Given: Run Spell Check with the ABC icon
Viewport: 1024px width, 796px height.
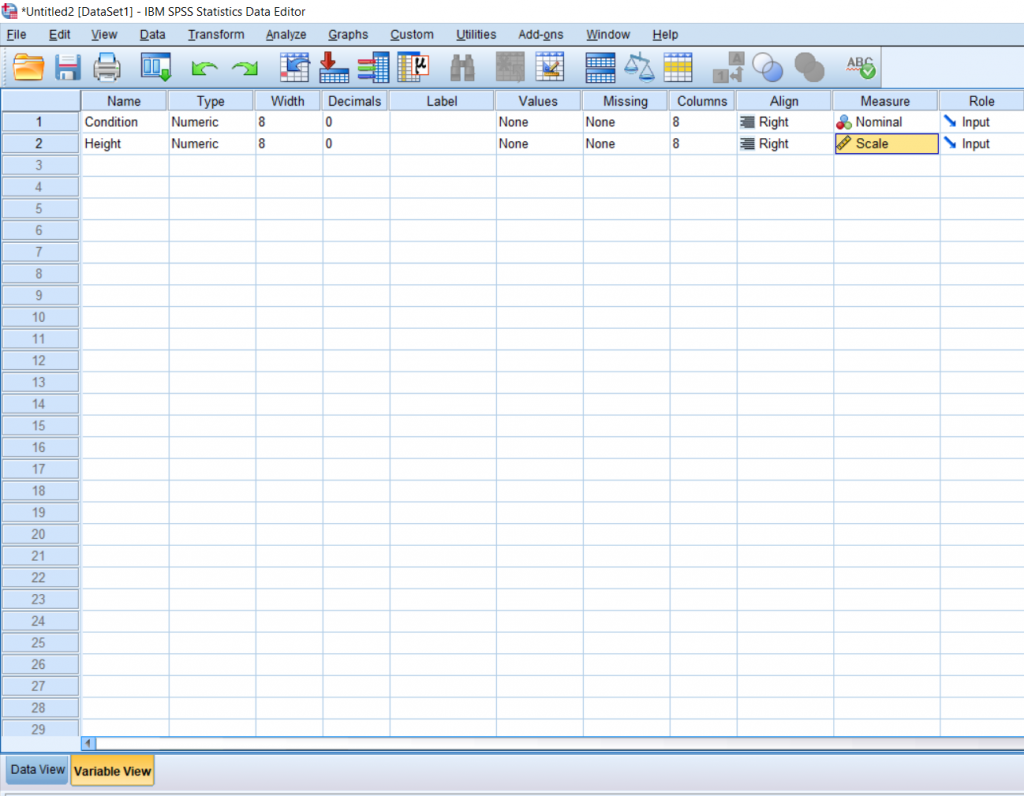Looking at the screenshot, I should pos(859,68).
